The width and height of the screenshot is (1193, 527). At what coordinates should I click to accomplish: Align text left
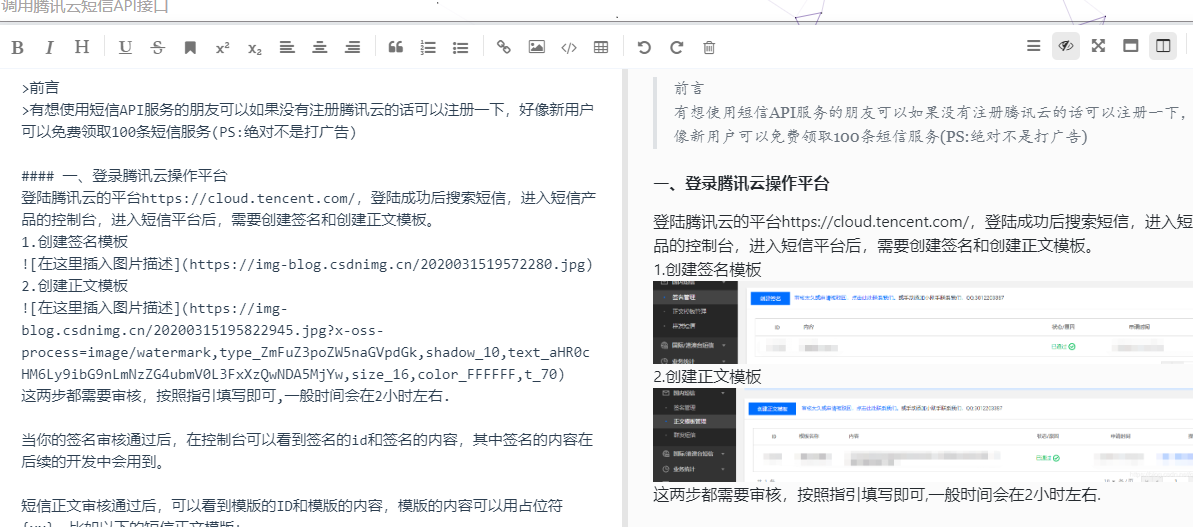coord(287,47)
